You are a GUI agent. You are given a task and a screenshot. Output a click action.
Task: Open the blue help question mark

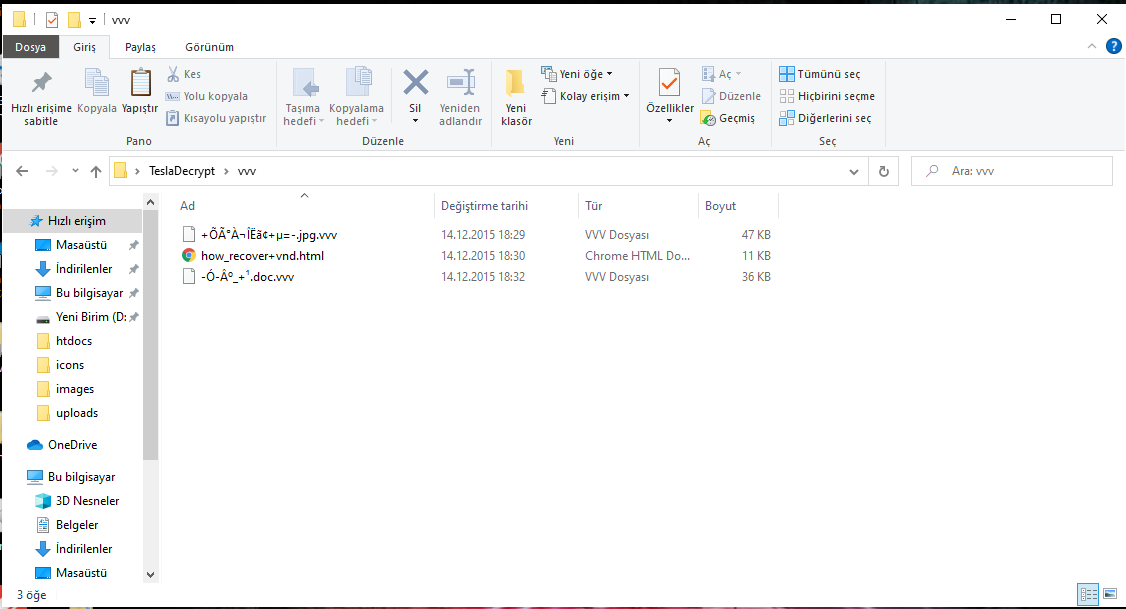click(1113, 47)
